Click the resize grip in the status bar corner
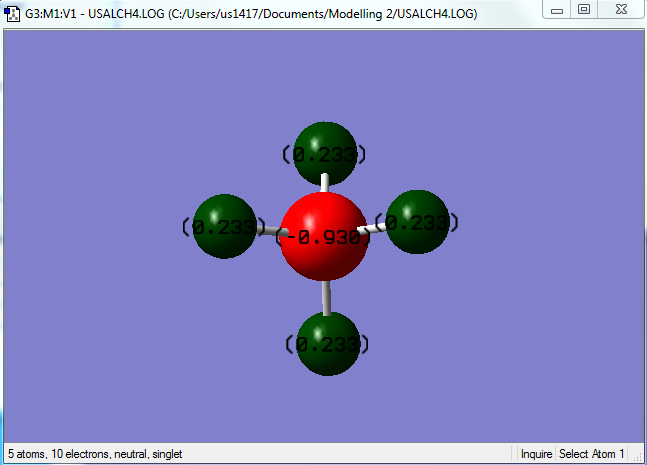The height and width of the screenshot is (465, 647). tap(638, 456)
